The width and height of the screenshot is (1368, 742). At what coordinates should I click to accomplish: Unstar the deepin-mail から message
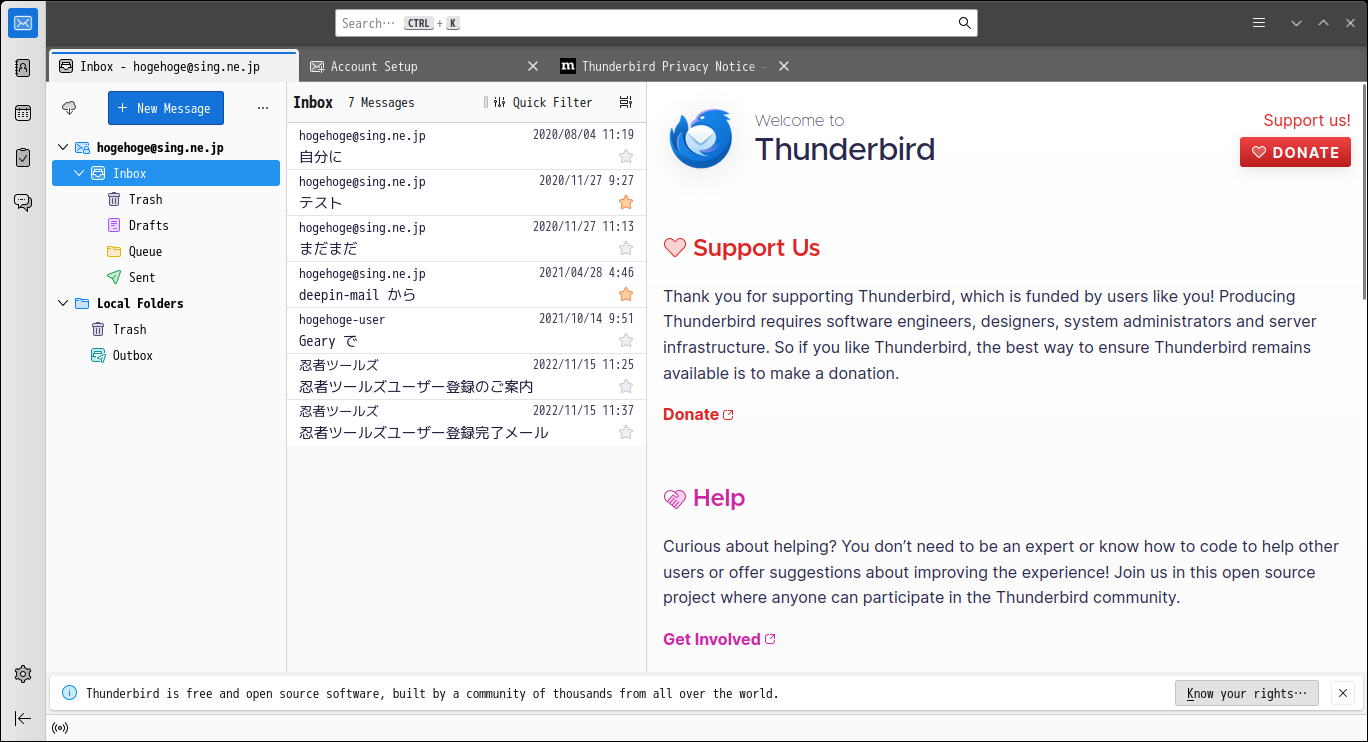626,294
